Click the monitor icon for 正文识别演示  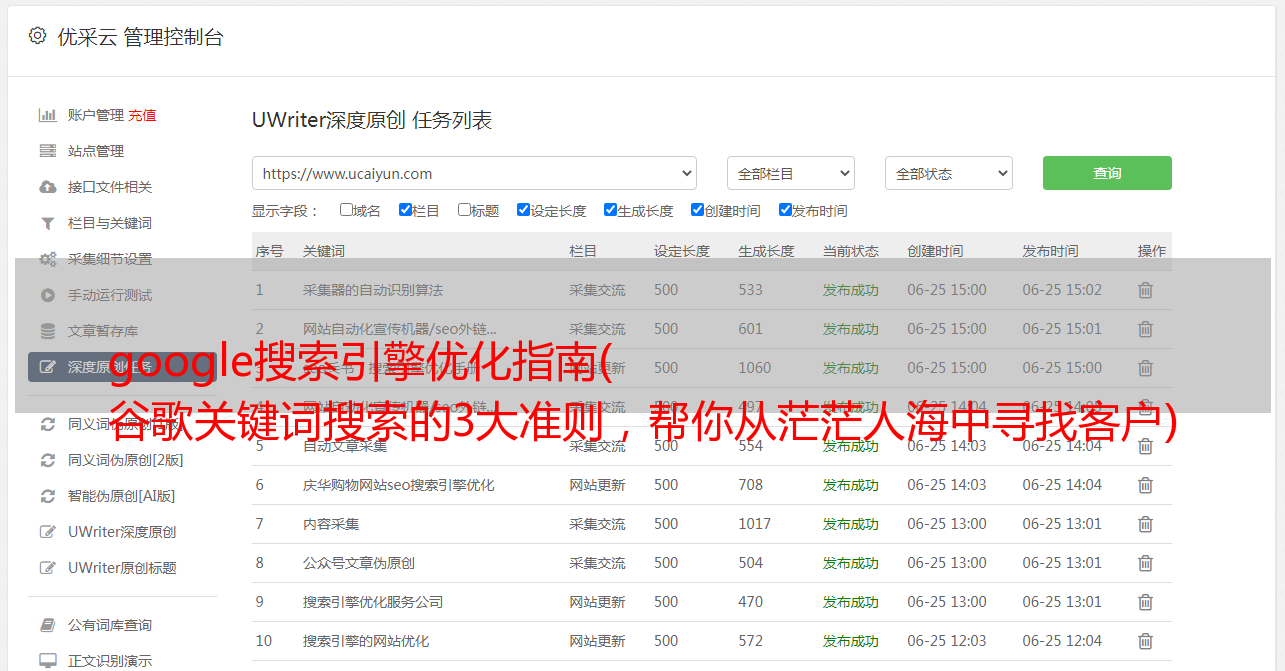click(47, 661)
